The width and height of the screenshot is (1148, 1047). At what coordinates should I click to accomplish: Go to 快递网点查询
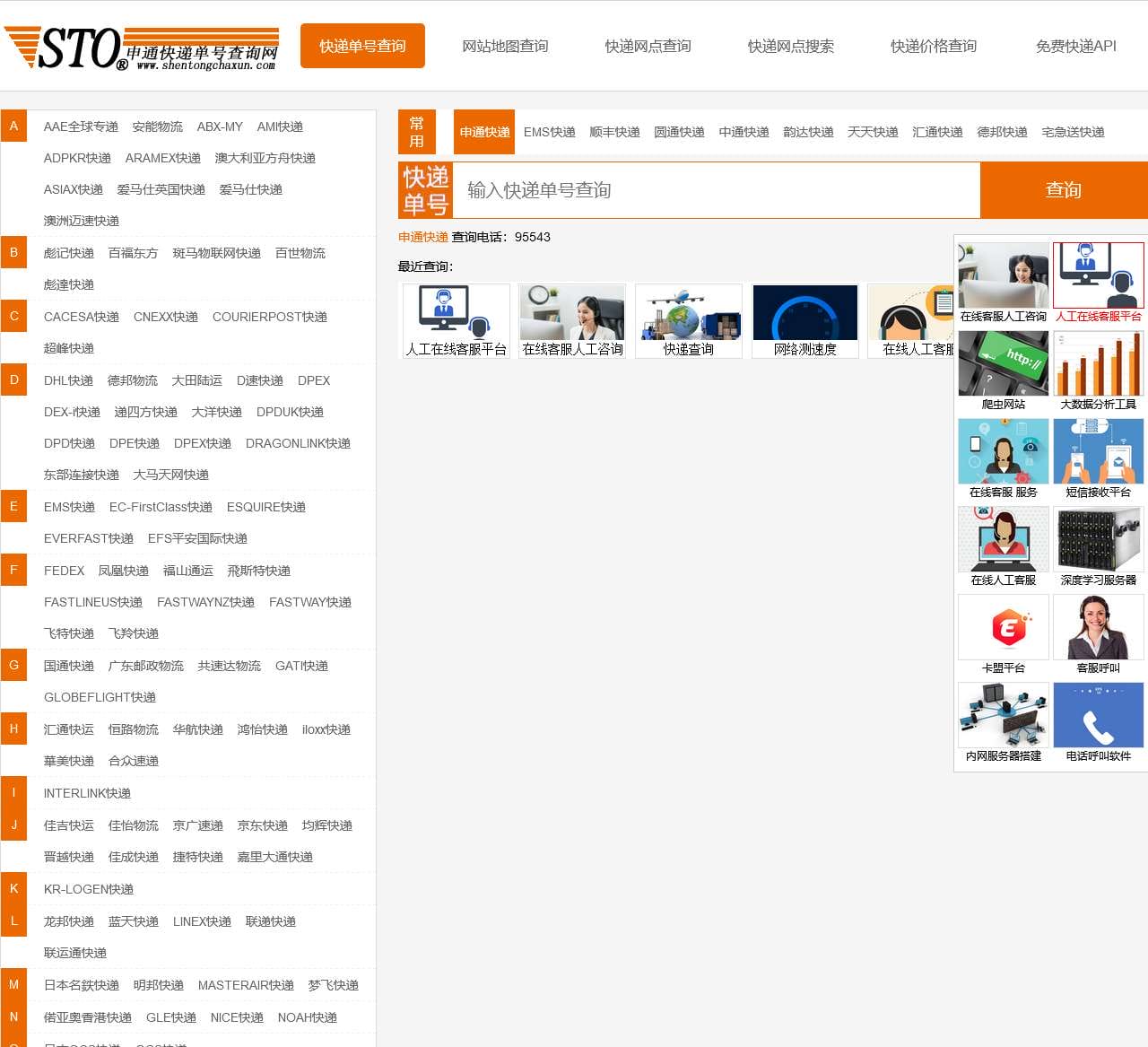(648, 46)
